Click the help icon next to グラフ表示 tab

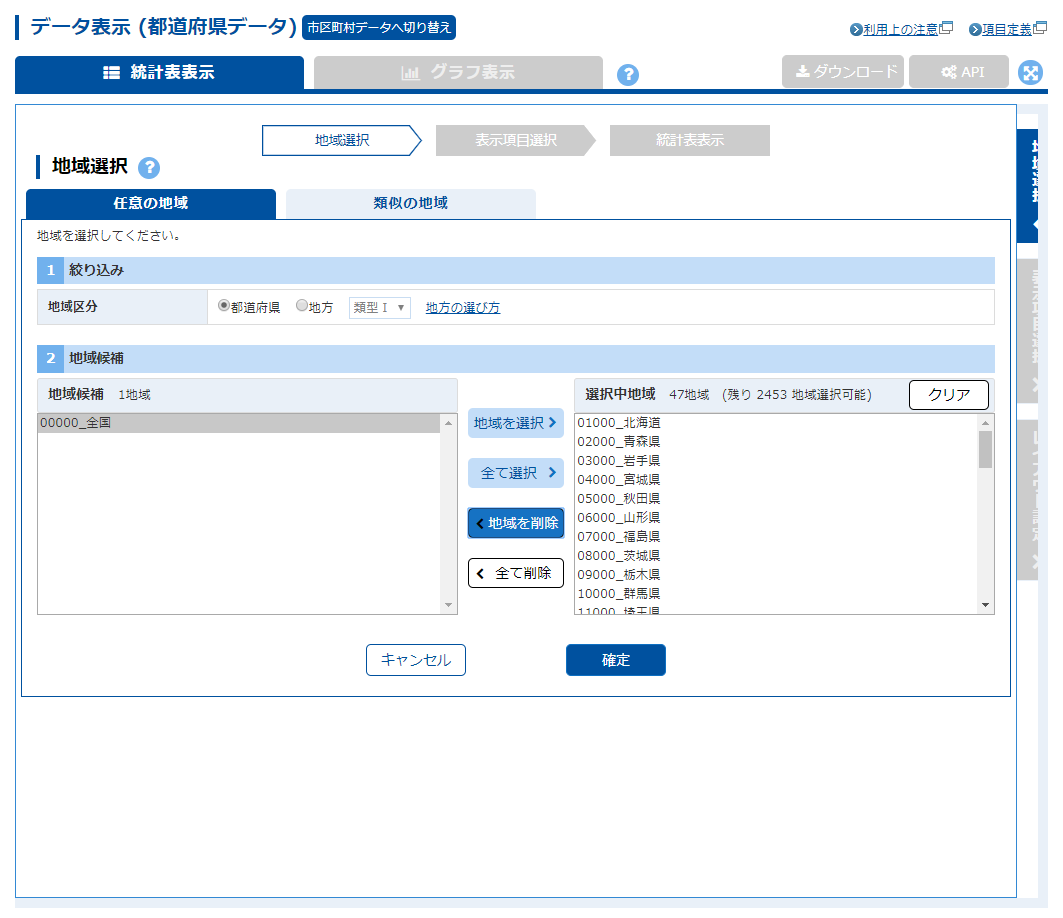[x=628, y=75]
